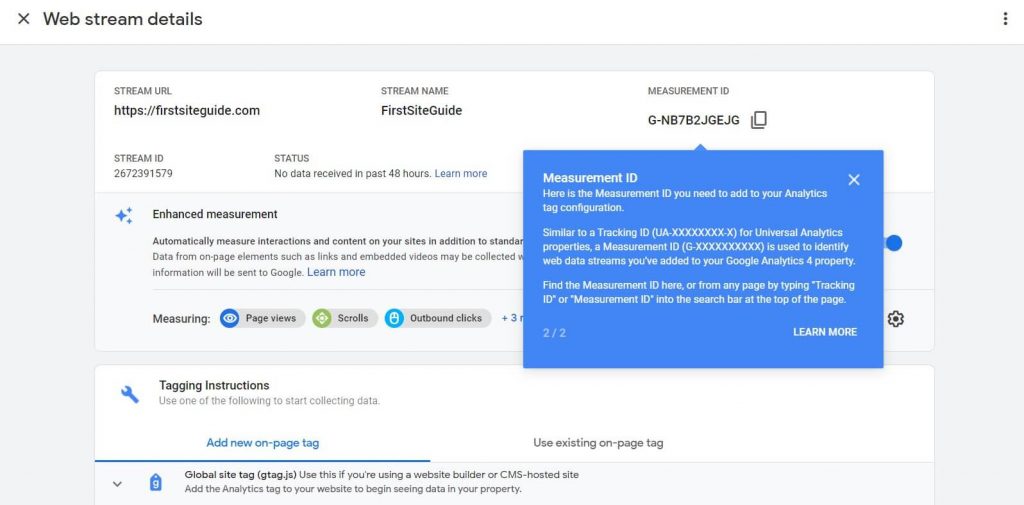Close the Web stream details panel
This screenshot has height=505, width=1024.
pyautogui.click(x=23, y=19)
